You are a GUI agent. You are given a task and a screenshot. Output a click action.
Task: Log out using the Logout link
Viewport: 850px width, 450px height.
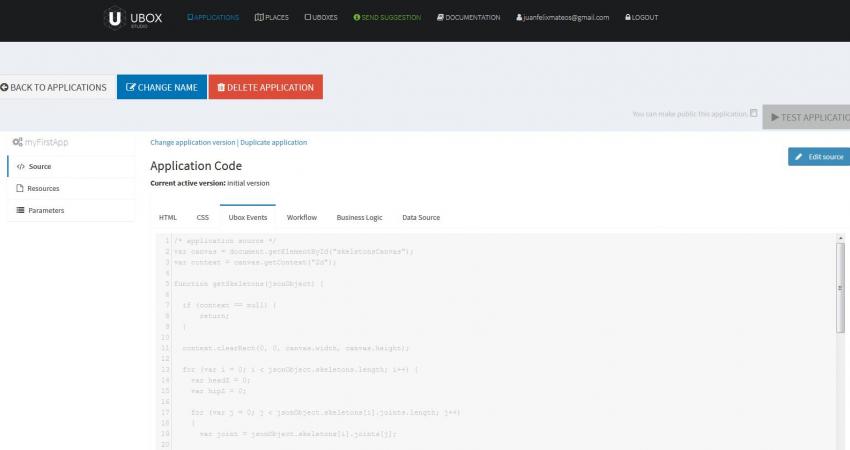click(642, 17)
